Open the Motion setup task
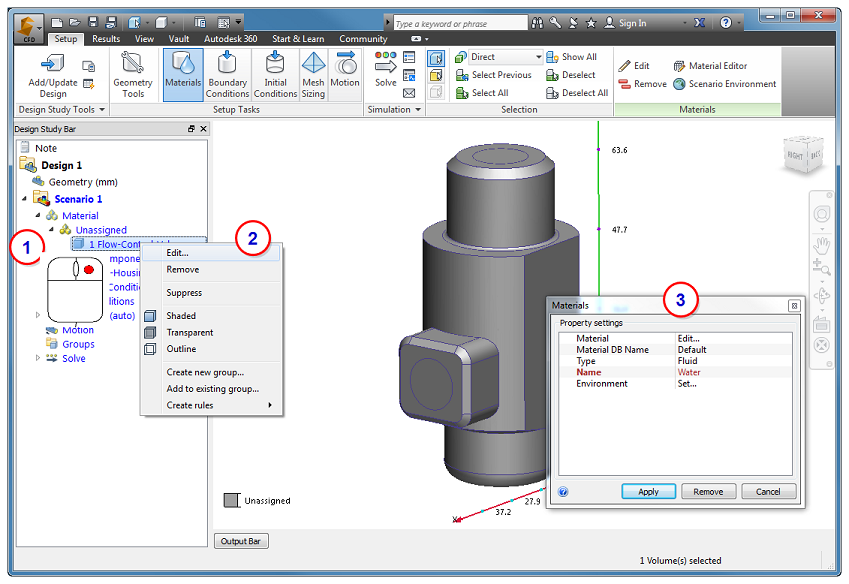 pyautogui.click(x=345, y=70)
